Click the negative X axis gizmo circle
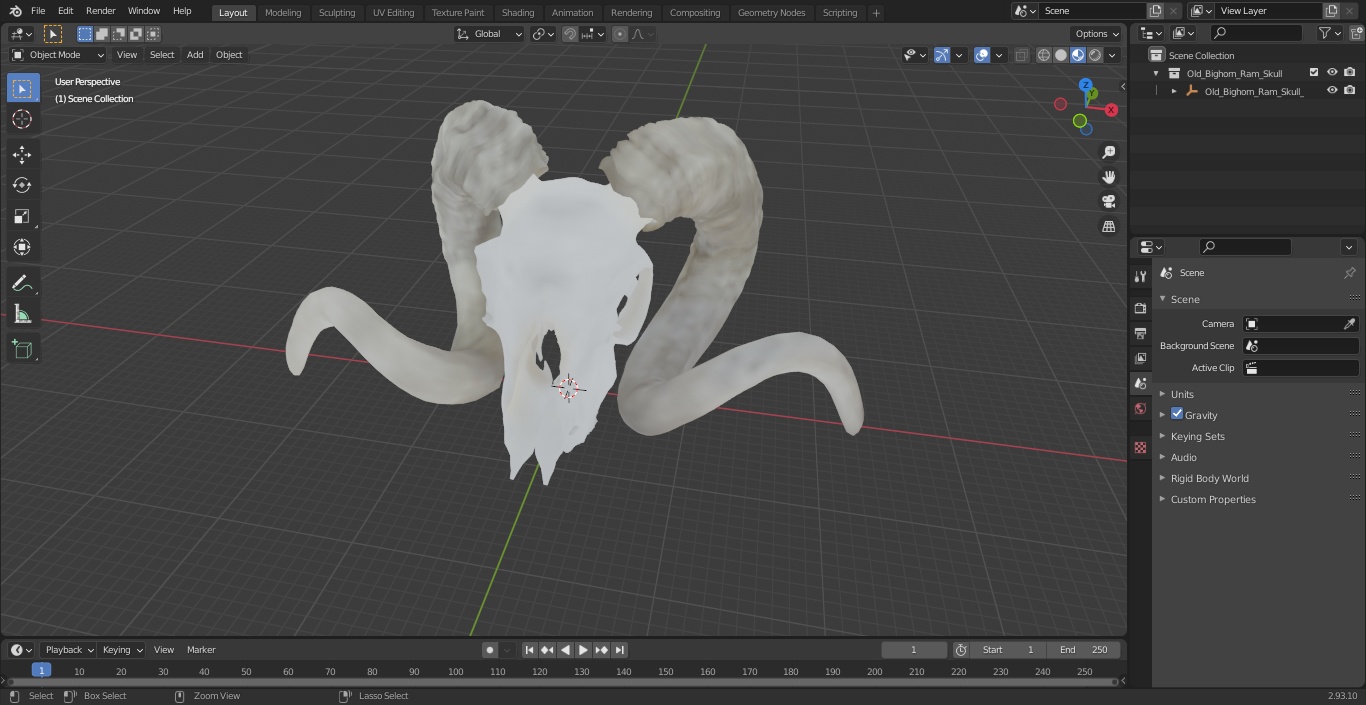 1060,104
